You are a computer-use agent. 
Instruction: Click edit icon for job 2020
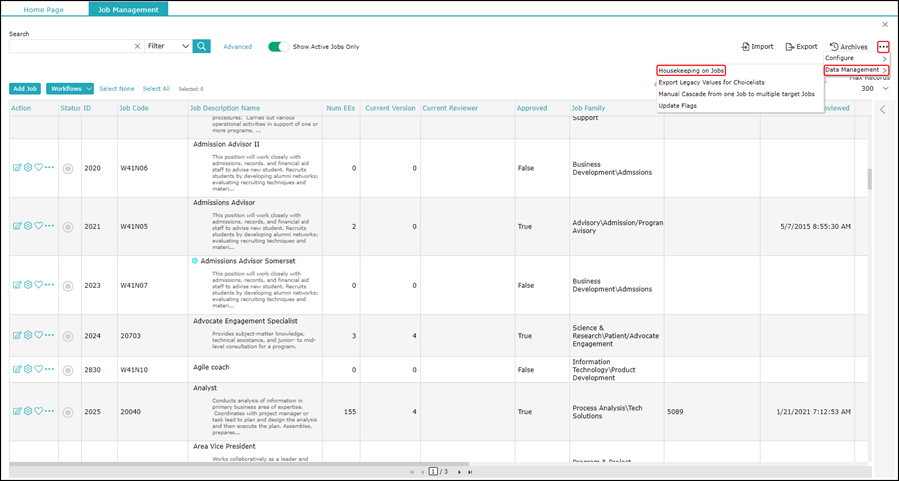(17, 168)
